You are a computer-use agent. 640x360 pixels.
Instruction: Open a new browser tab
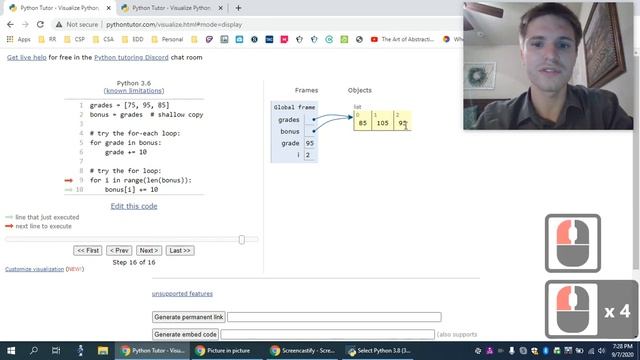tap(238, 8)
